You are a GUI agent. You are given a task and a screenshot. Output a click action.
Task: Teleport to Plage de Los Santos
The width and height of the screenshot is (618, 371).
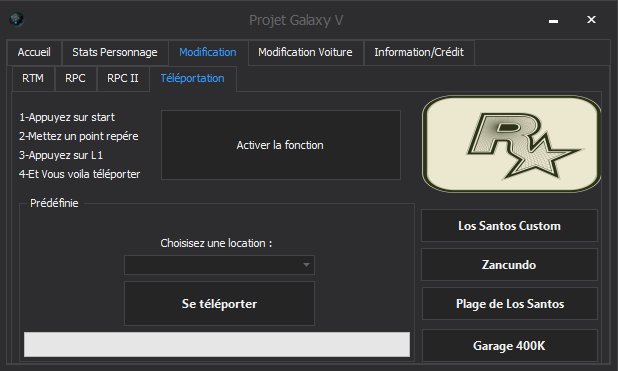(510, 304)
